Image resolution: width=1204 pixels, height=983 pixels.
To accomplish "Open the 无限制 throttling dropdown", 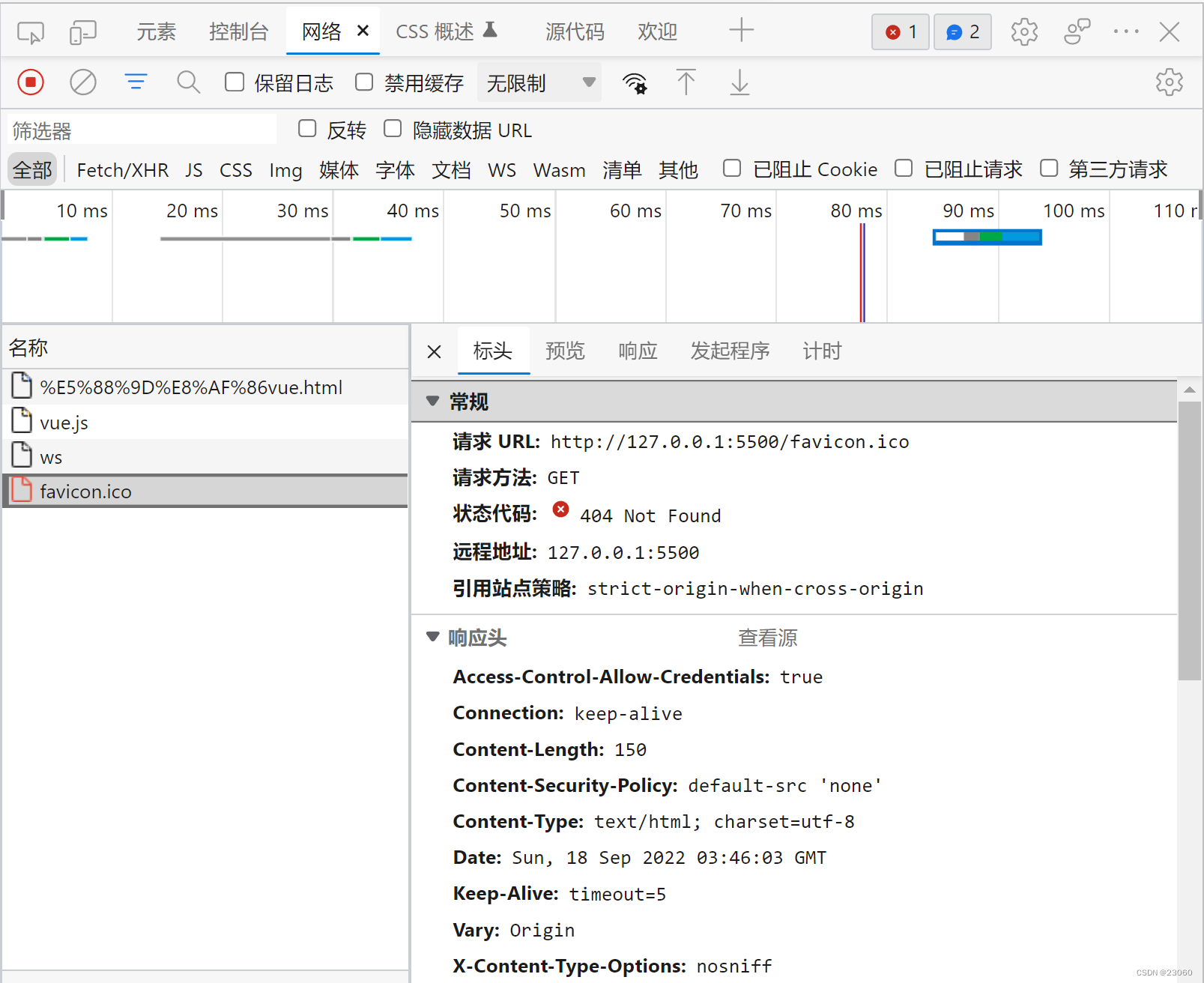I will 539,82.
